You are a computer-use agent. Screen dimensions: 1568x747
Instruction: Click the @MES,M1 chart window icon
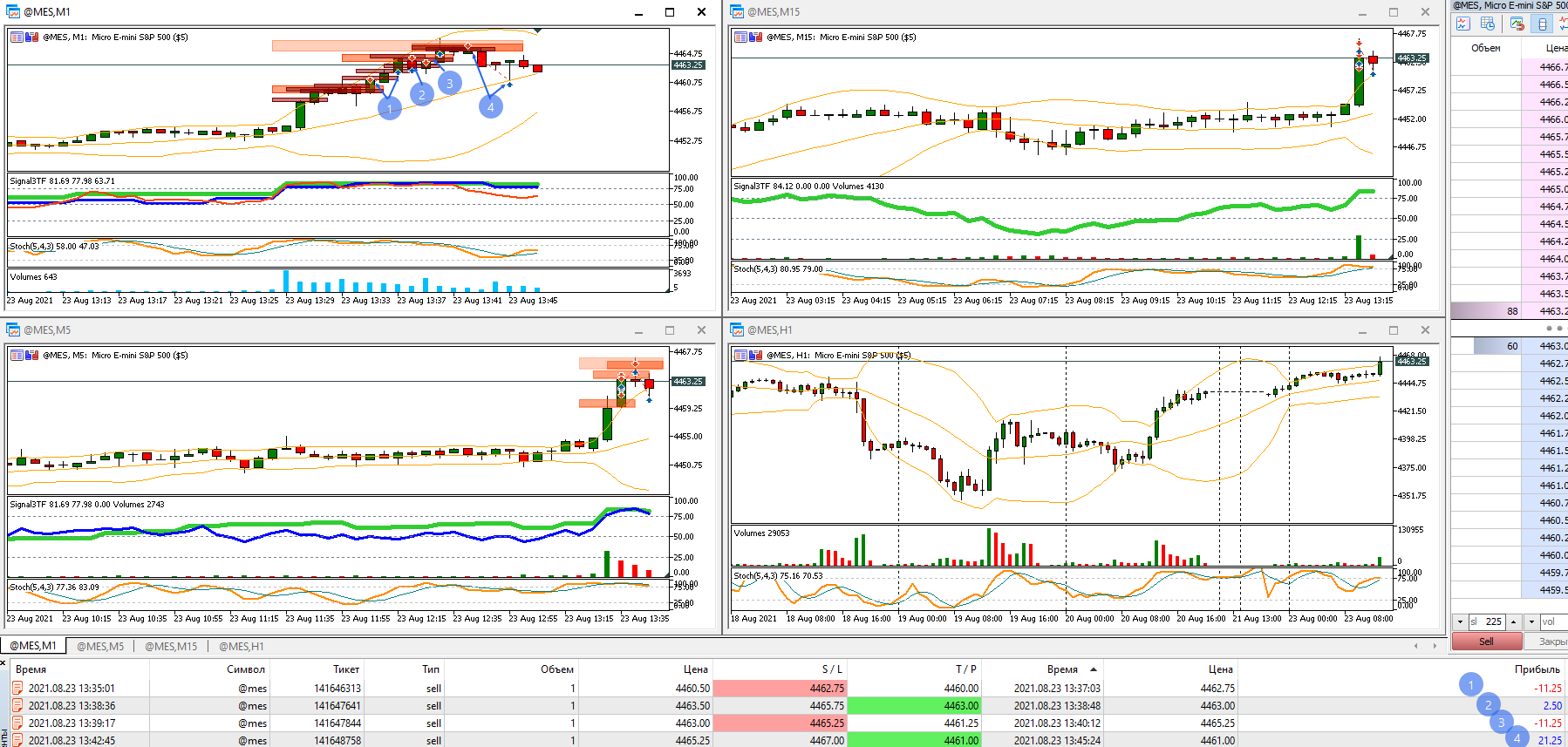coord(13,12)
